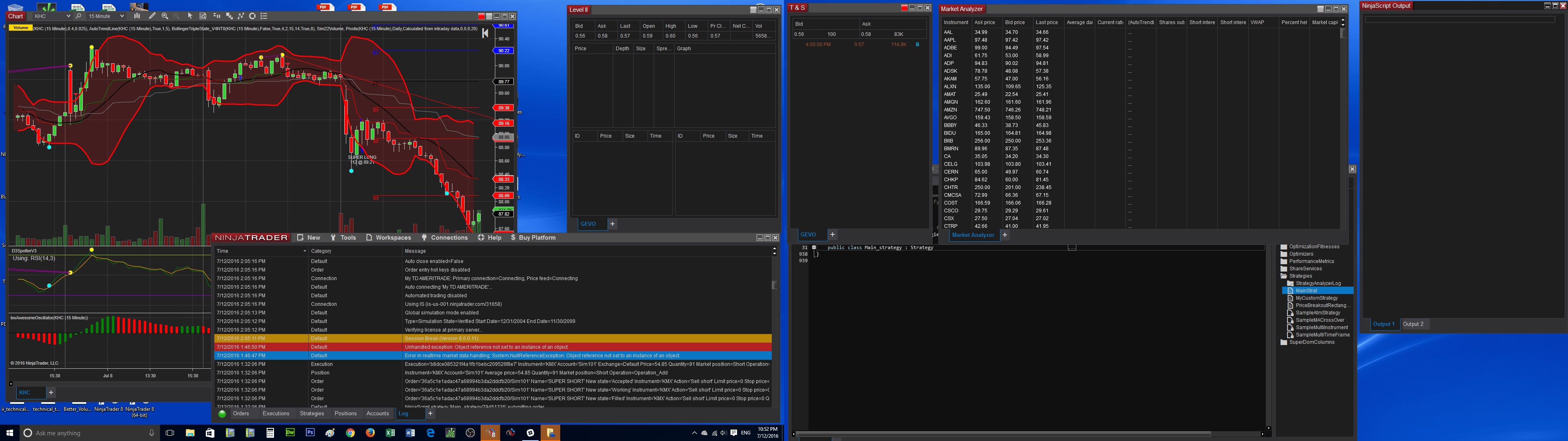Click the chart bar style icon
Image resolution: width=1568 pixels, height=441 pixels.
[x=137, y=16]
